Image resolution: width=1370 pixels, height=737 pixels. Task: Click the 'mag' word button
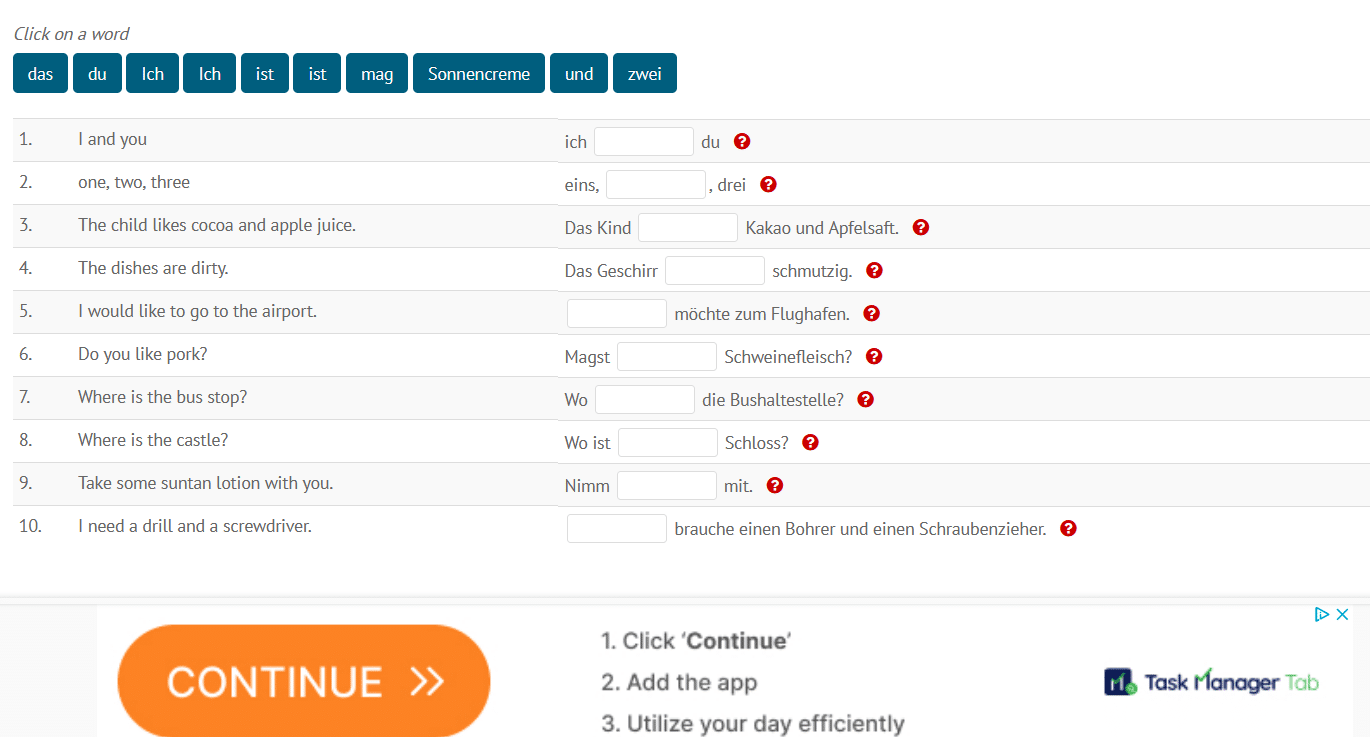click(x=377, y=73)
